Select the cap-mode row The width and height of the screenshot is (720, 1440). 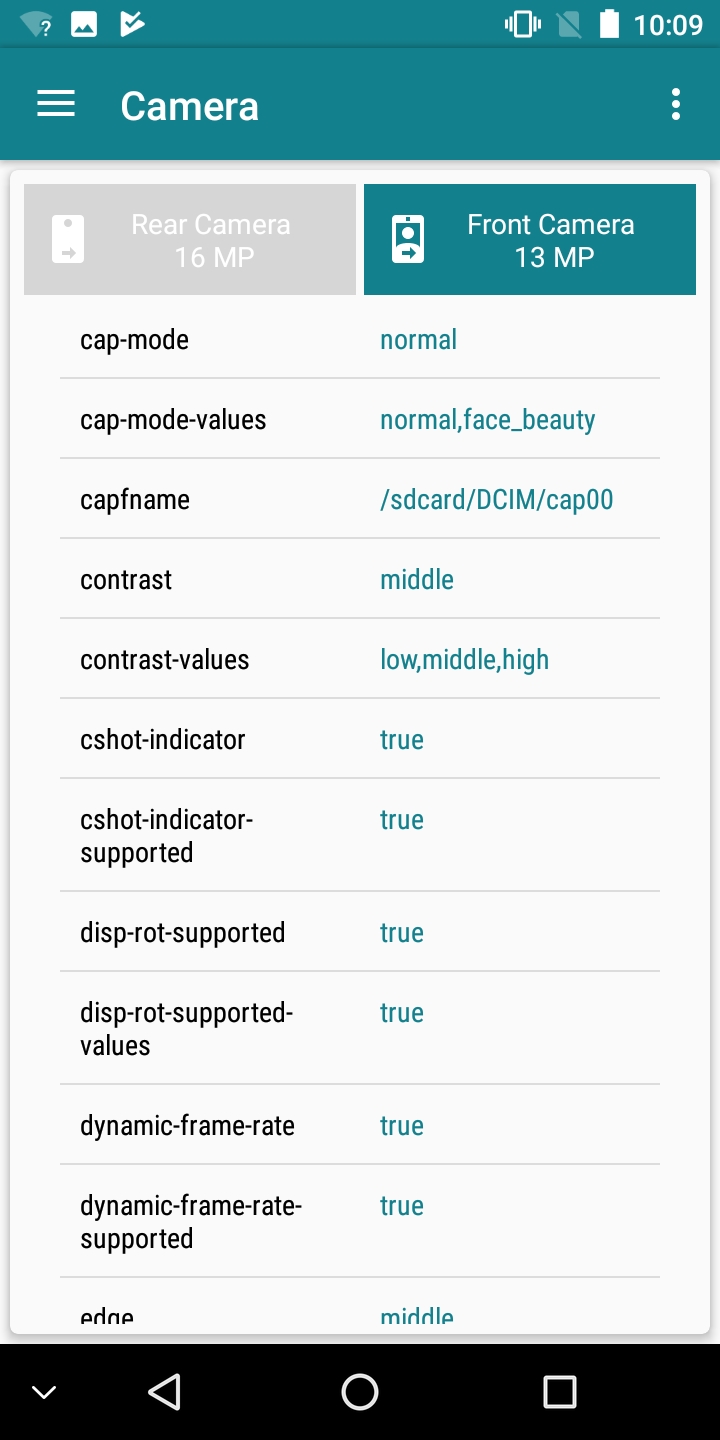pos(360,340)
